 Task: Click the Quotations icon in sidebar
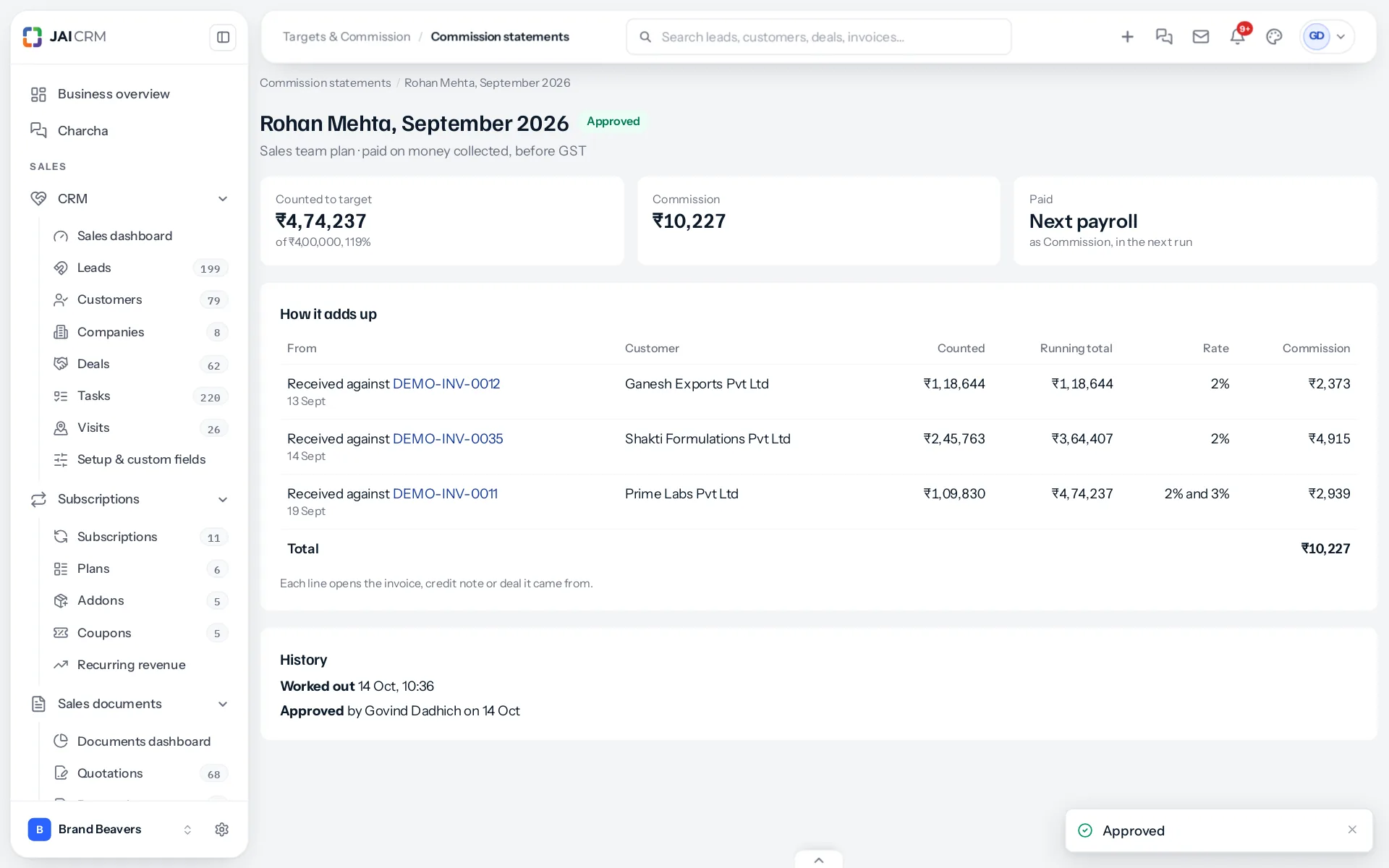point(61,773)
